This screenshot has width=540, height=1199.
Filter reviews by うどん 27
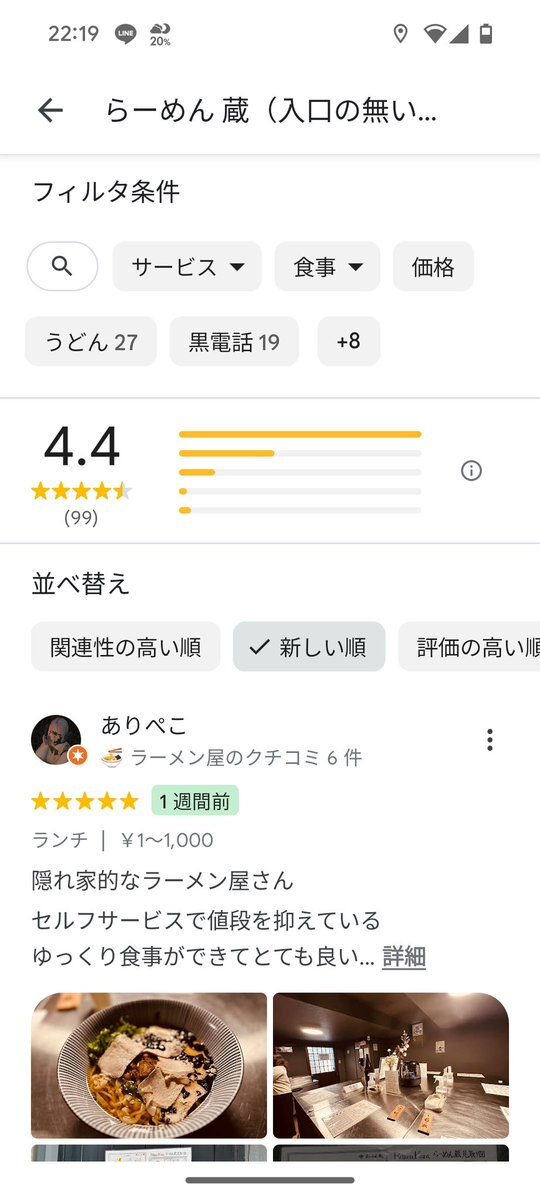(x=91, y=341)
